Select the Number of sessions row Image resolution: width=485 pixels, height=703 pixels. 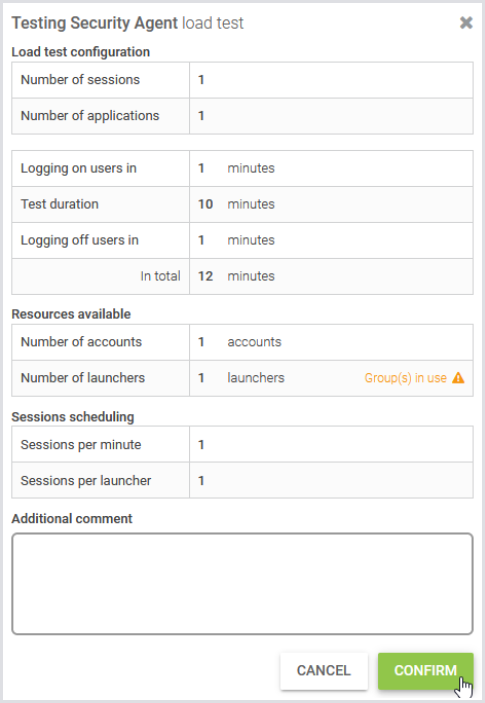click(x=242, y=80)
